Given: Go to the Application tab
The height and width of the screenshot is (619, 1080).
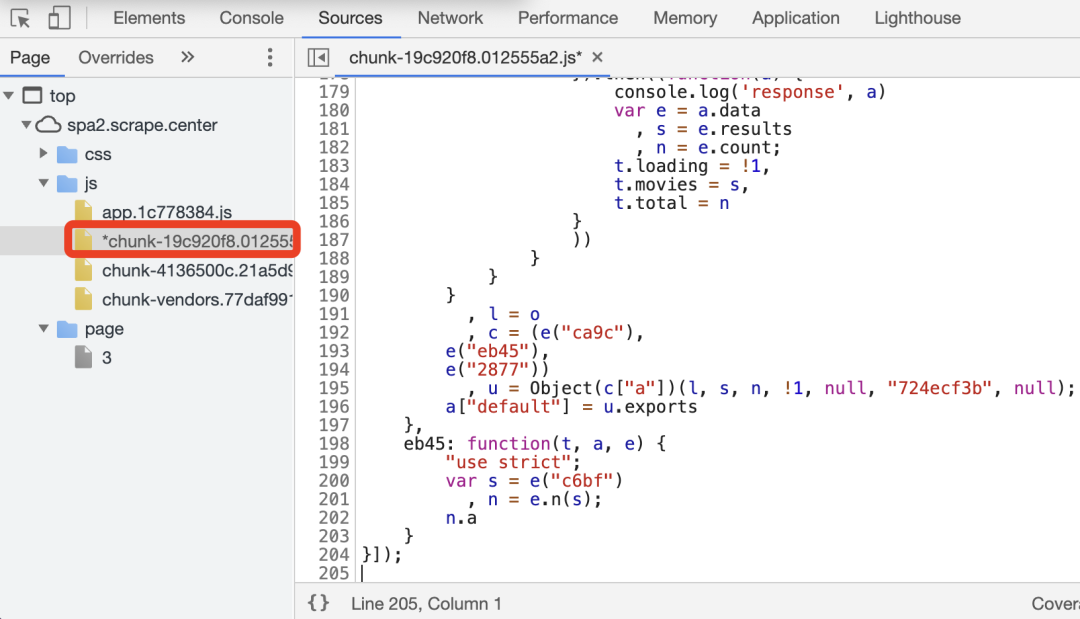Looking at the screenshot, I should coord(796,18).
